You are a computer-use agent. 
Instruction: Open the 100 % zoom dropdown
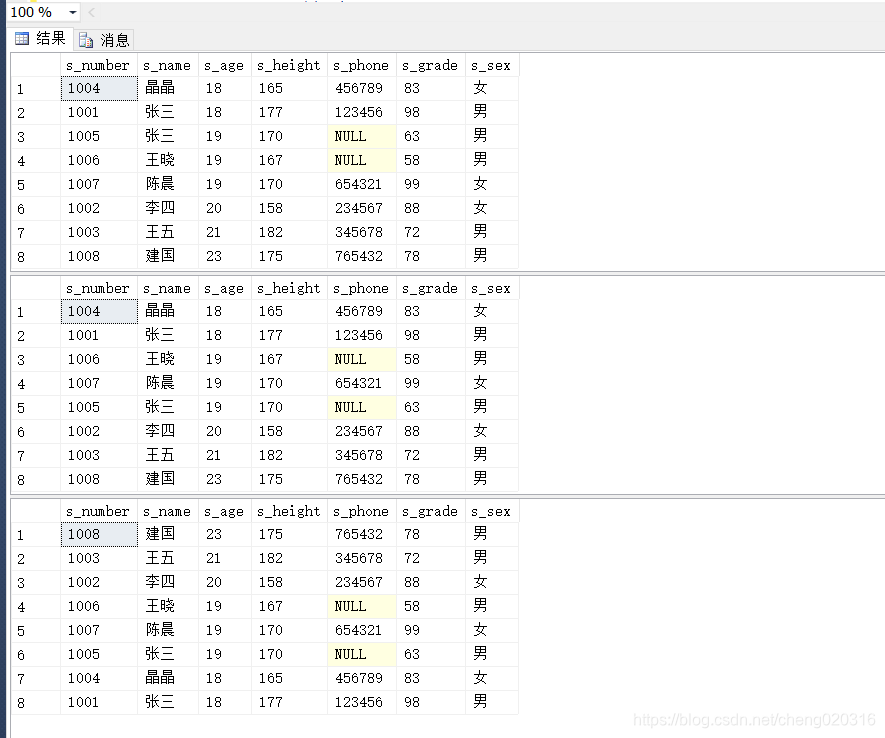(73, 12)
